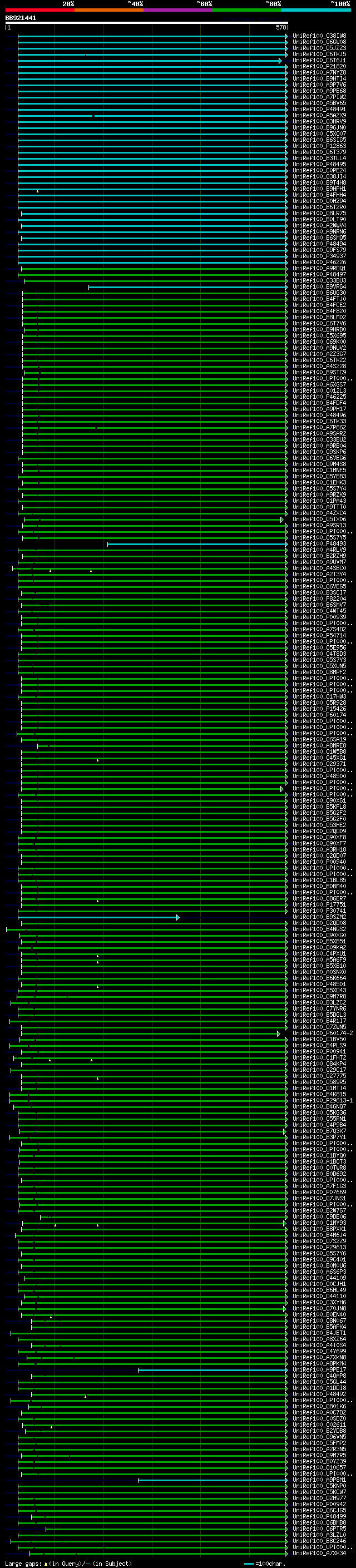Click the red 20% identity legend segment
Screen dimensions: 356x1568
tap(40, 10)
